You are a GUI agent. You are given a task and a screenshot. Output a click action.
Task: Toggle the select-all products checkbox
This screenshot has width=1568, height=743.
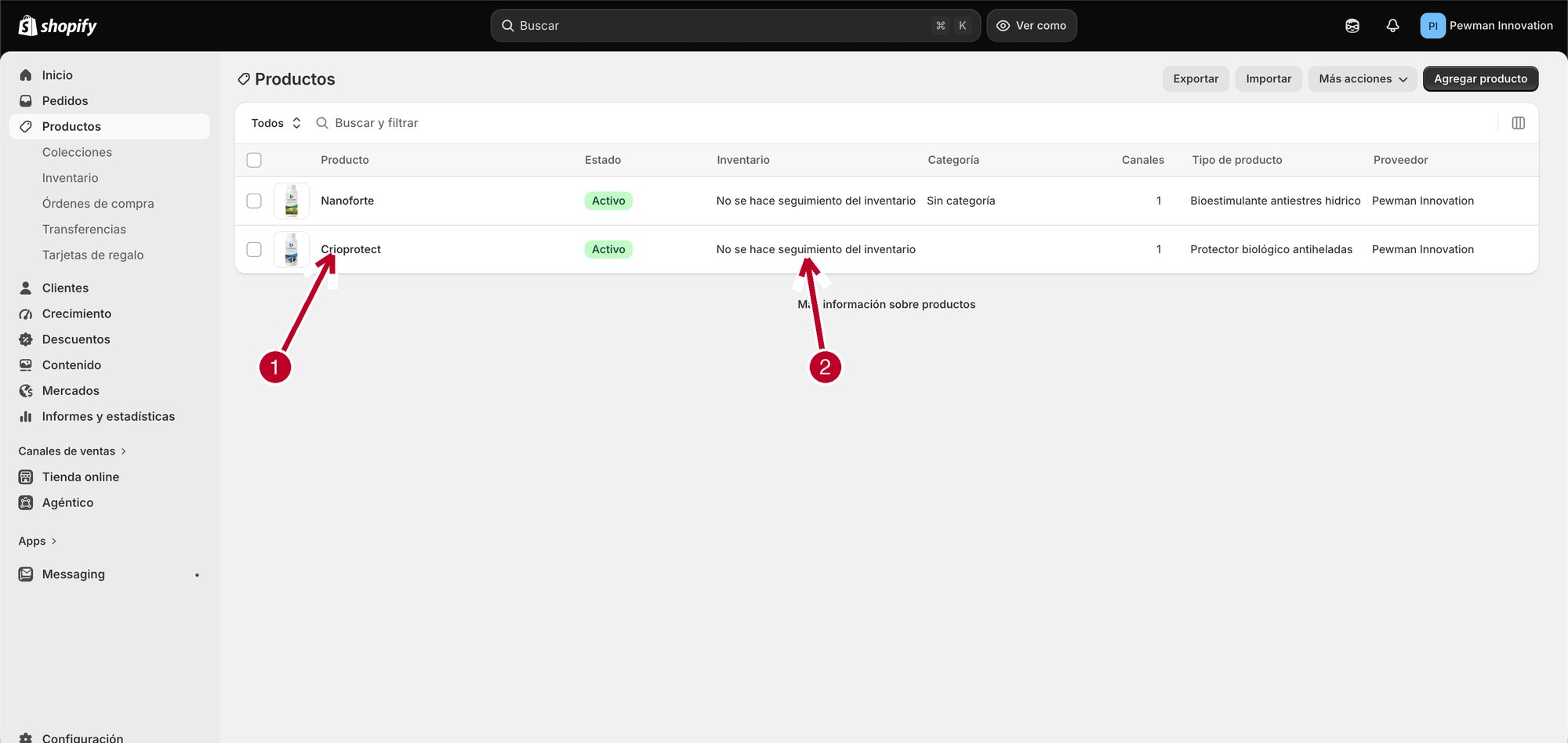(254, 160)
